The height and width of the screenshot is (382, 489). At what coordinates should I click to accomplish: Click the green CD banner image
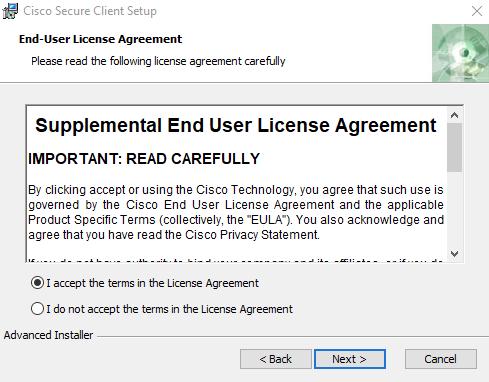coord(460,53)
